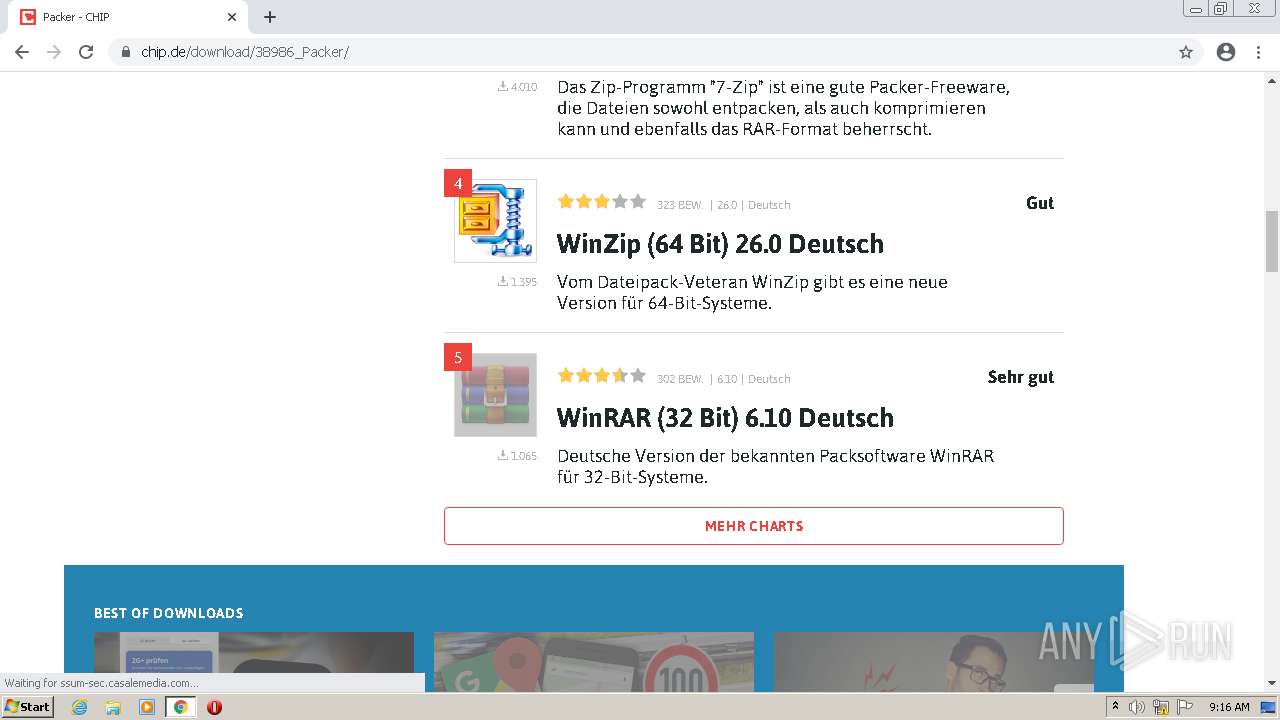Click '323 BEW.' review count
Screen dimensions: 1280x720
tap(680, 205)
